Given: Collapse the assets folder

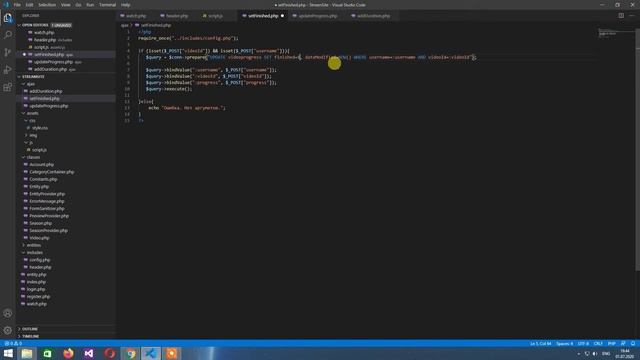Looking at the screenshot, I should [x=32, y=113].
